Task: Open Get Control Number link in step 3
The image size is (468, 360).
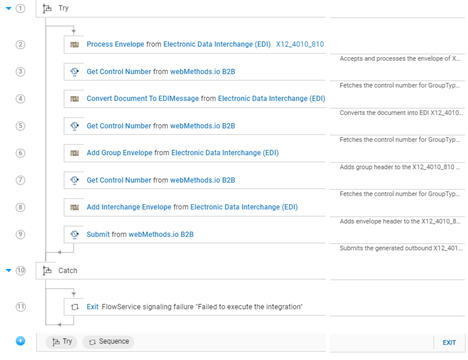Action: [x=119, y=72]
